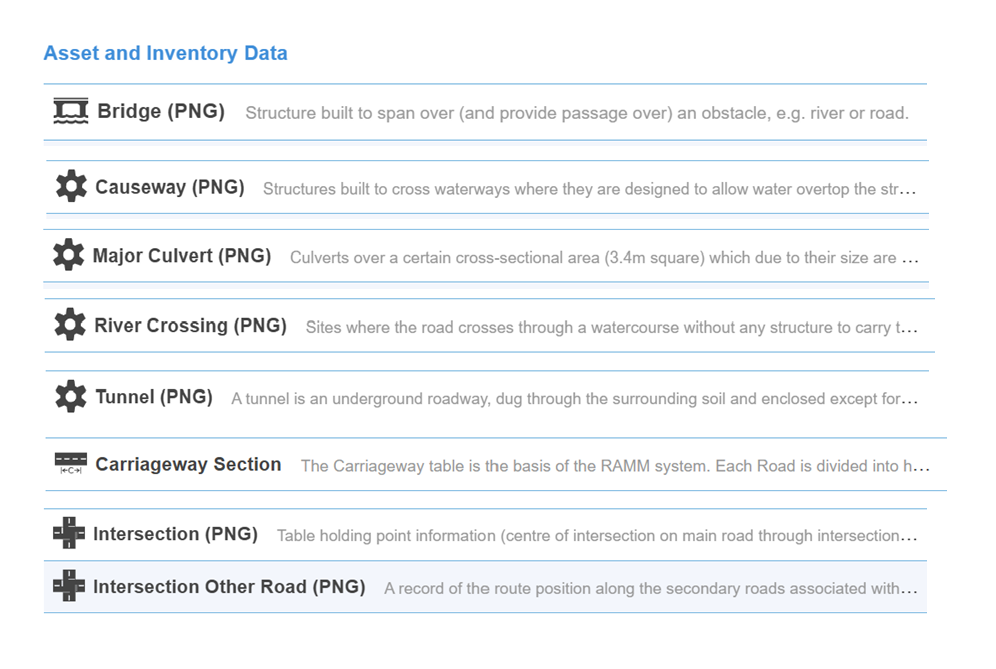Select Major Culvert (PNG) title

(x=182, y=256)
